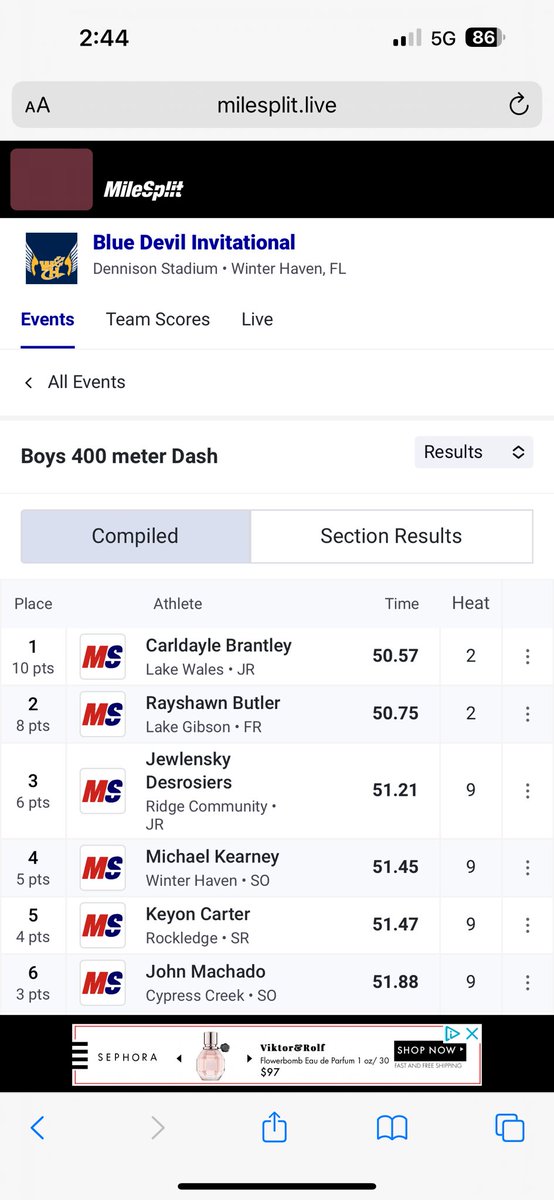Viewport: 554px width, 1200px height.
Task: Switch to the Section Results view
Action: [391, 536]
